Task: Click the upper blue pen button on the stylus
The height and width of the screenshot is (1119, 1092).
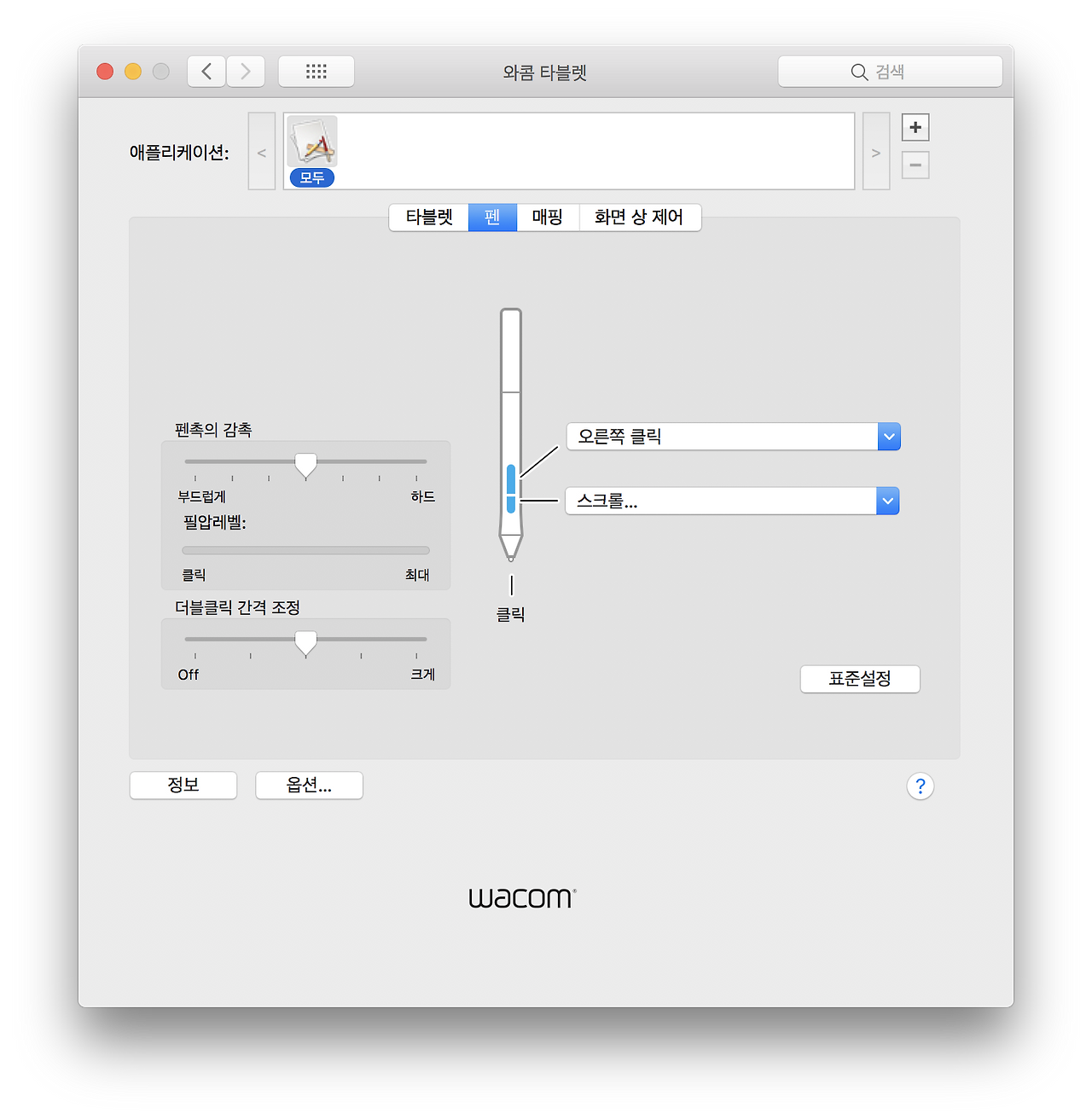Action: (x=511, y=479)
